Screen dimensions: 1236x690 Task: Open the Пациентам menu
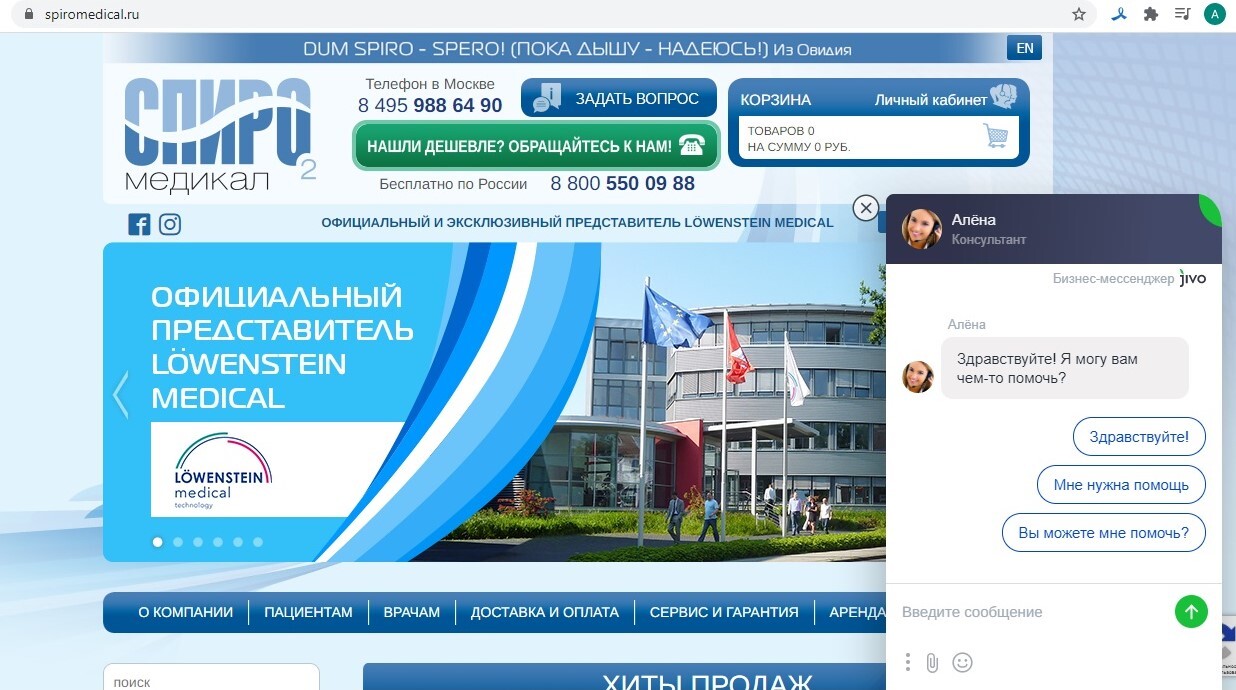[308, 612]
